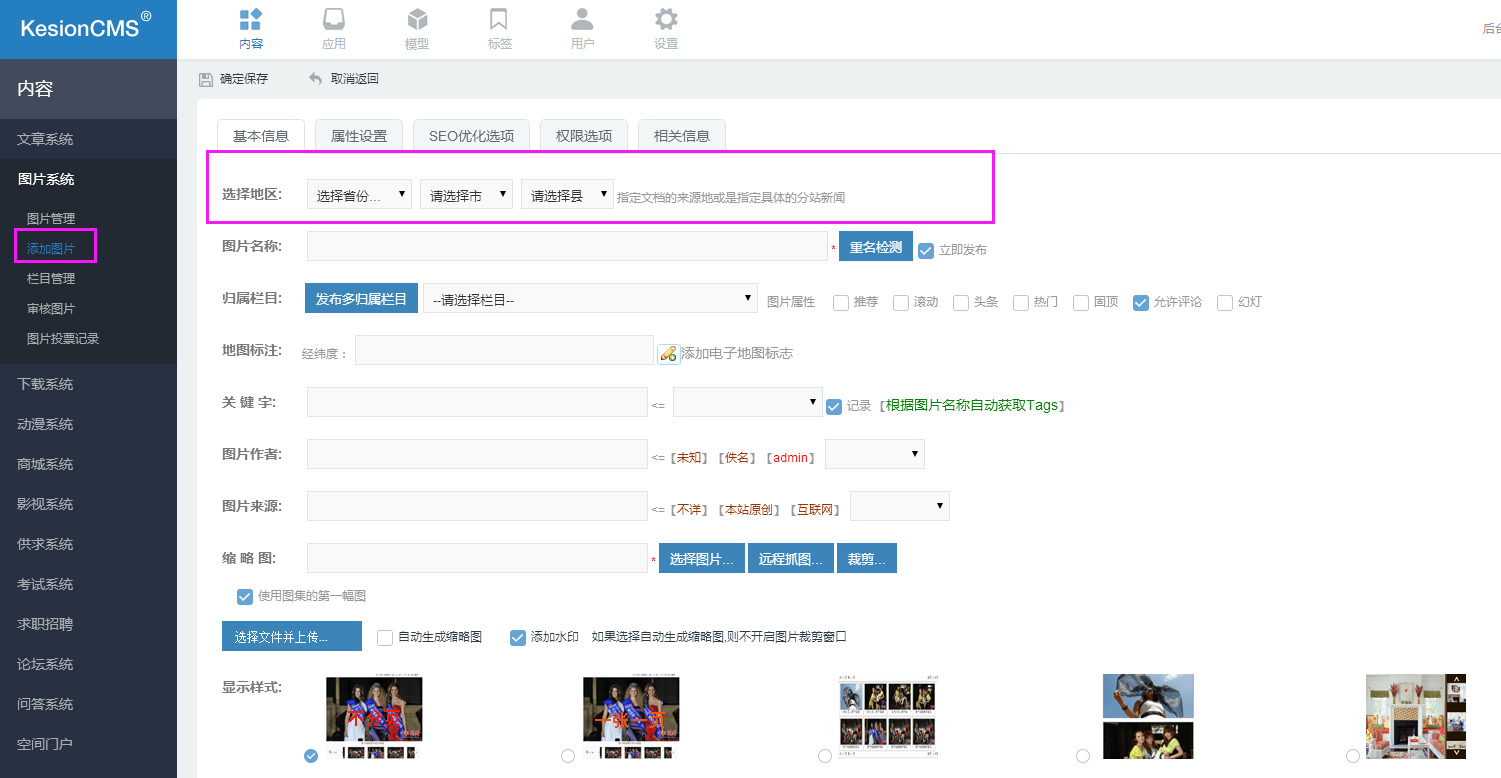Click the 重名检测 duplicate-check button
This screenshot has height=778, width=1501.
875,246
